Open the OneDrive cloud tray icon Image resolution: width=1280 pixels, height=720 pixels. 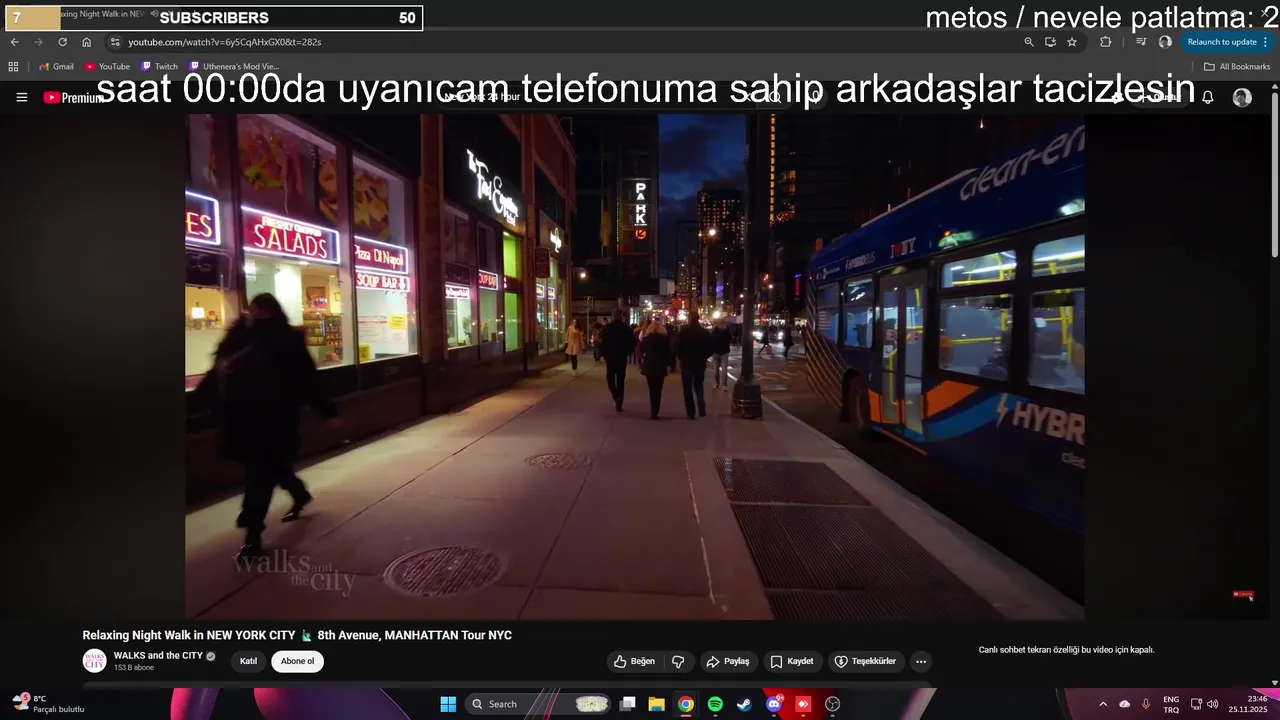click(x=1124, y=704)
